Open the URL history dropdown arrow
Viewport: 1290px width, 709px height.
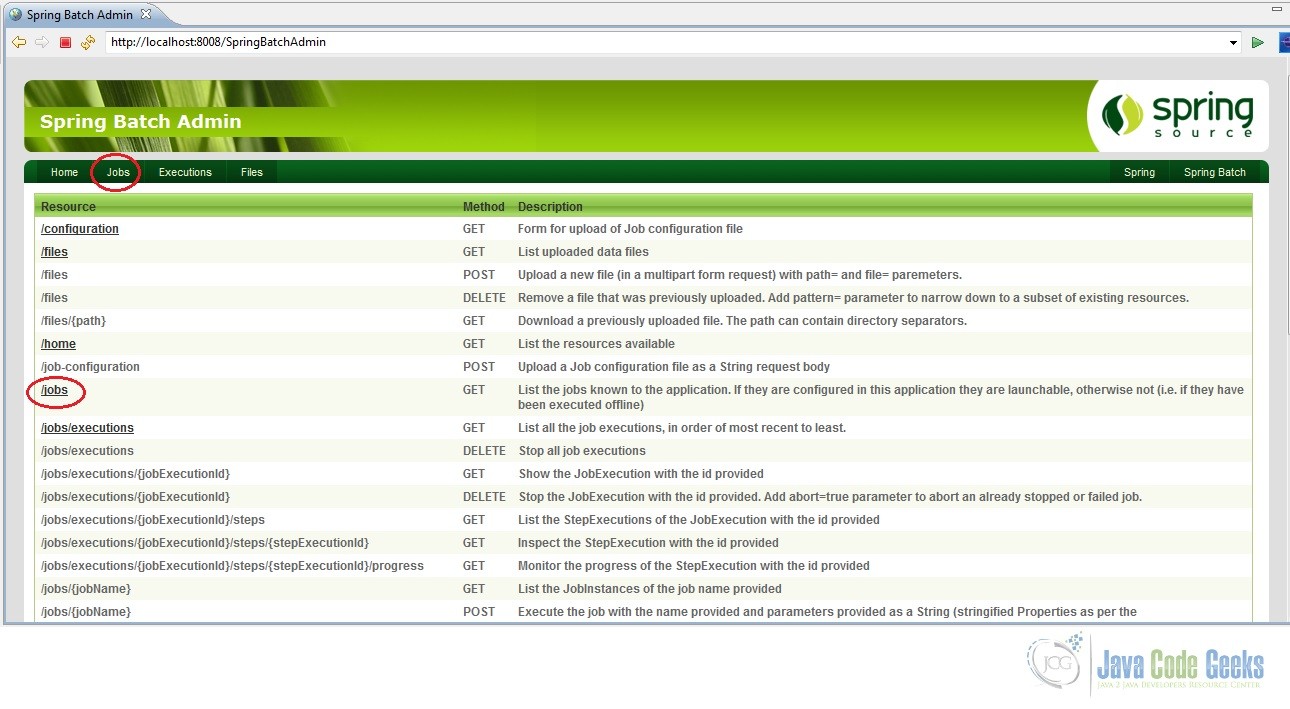[x=1234, y=43]
